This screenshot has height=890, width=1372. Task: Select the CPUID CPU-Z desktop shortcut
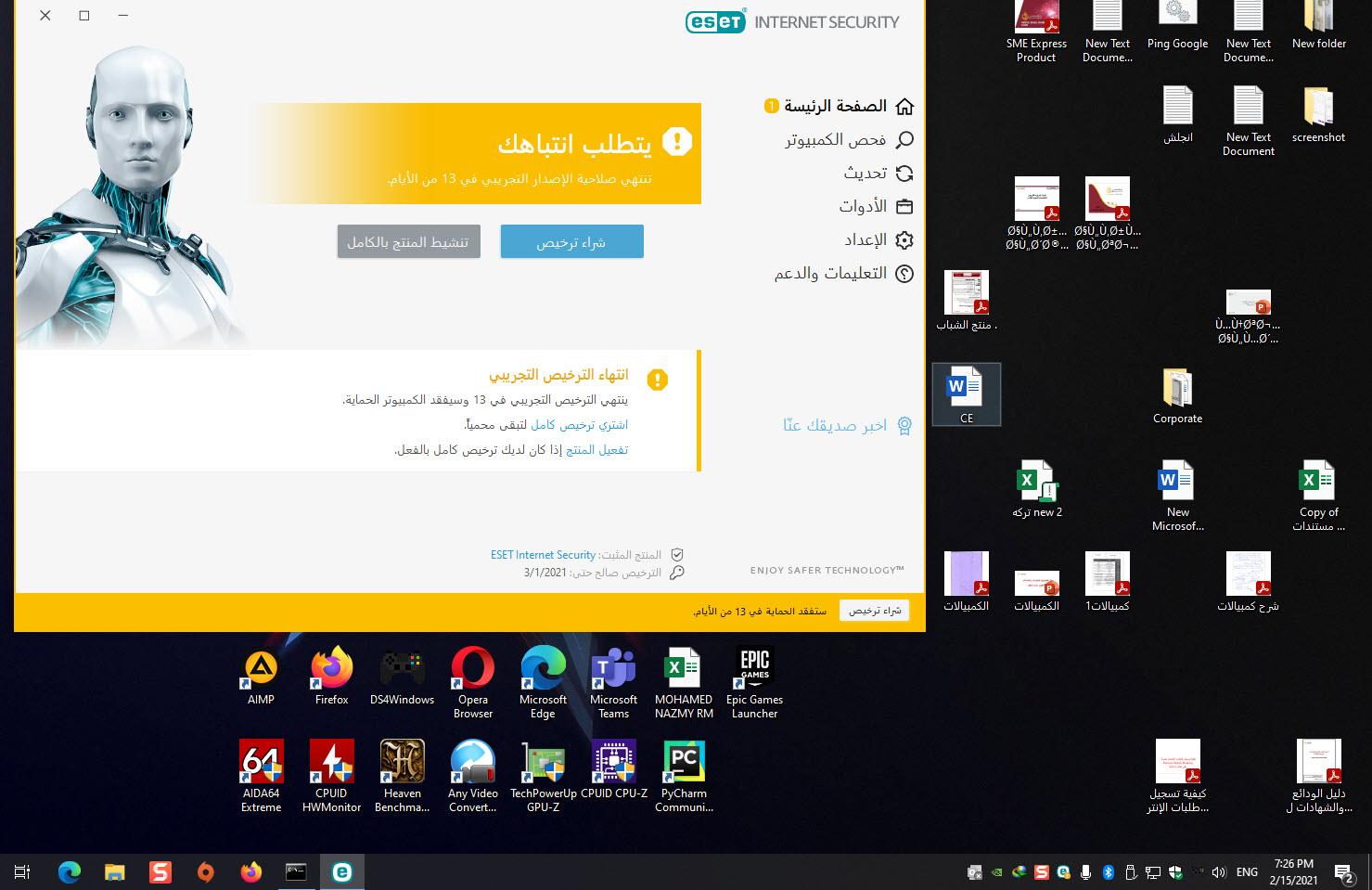[x=613, y=770]
